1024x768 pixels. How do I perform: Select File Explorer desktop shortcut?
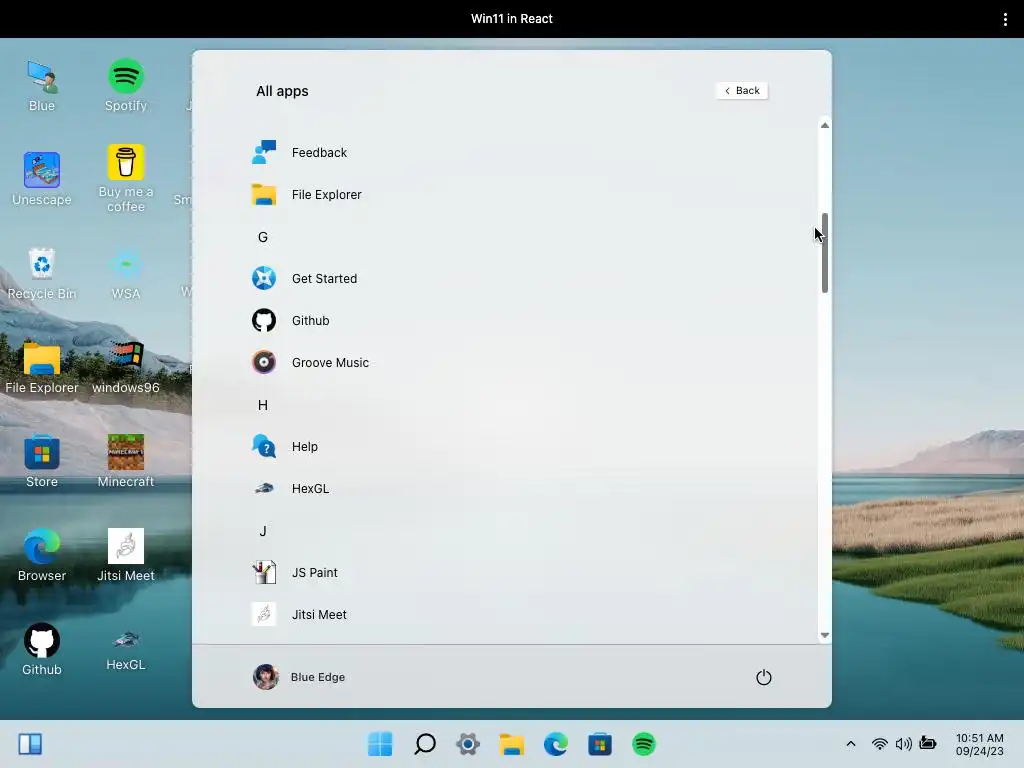(42, 368)
